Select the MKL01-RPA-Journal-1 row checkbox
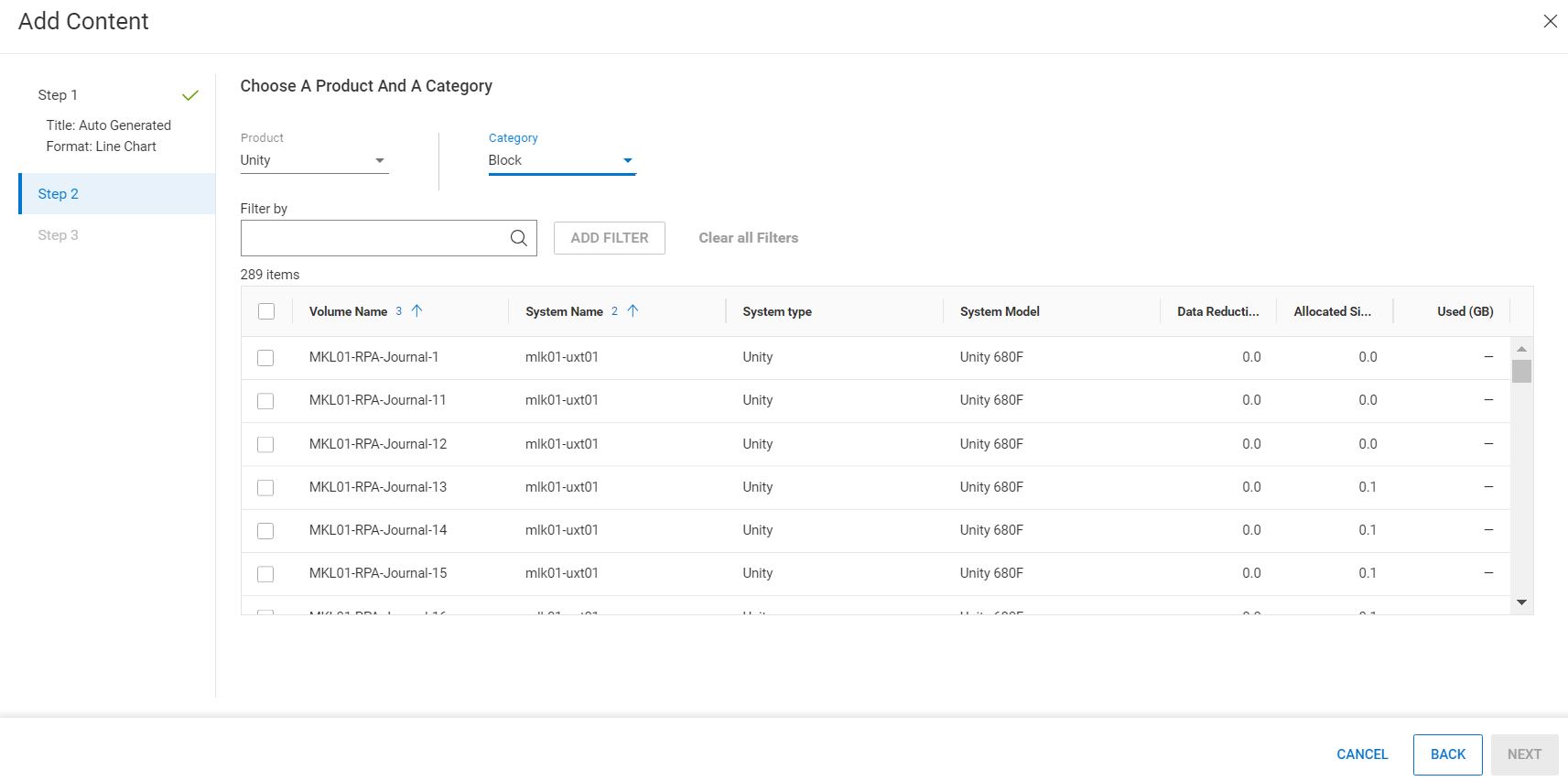The width and height of the screenshot is (1568, 781). [x=265, y=358]
